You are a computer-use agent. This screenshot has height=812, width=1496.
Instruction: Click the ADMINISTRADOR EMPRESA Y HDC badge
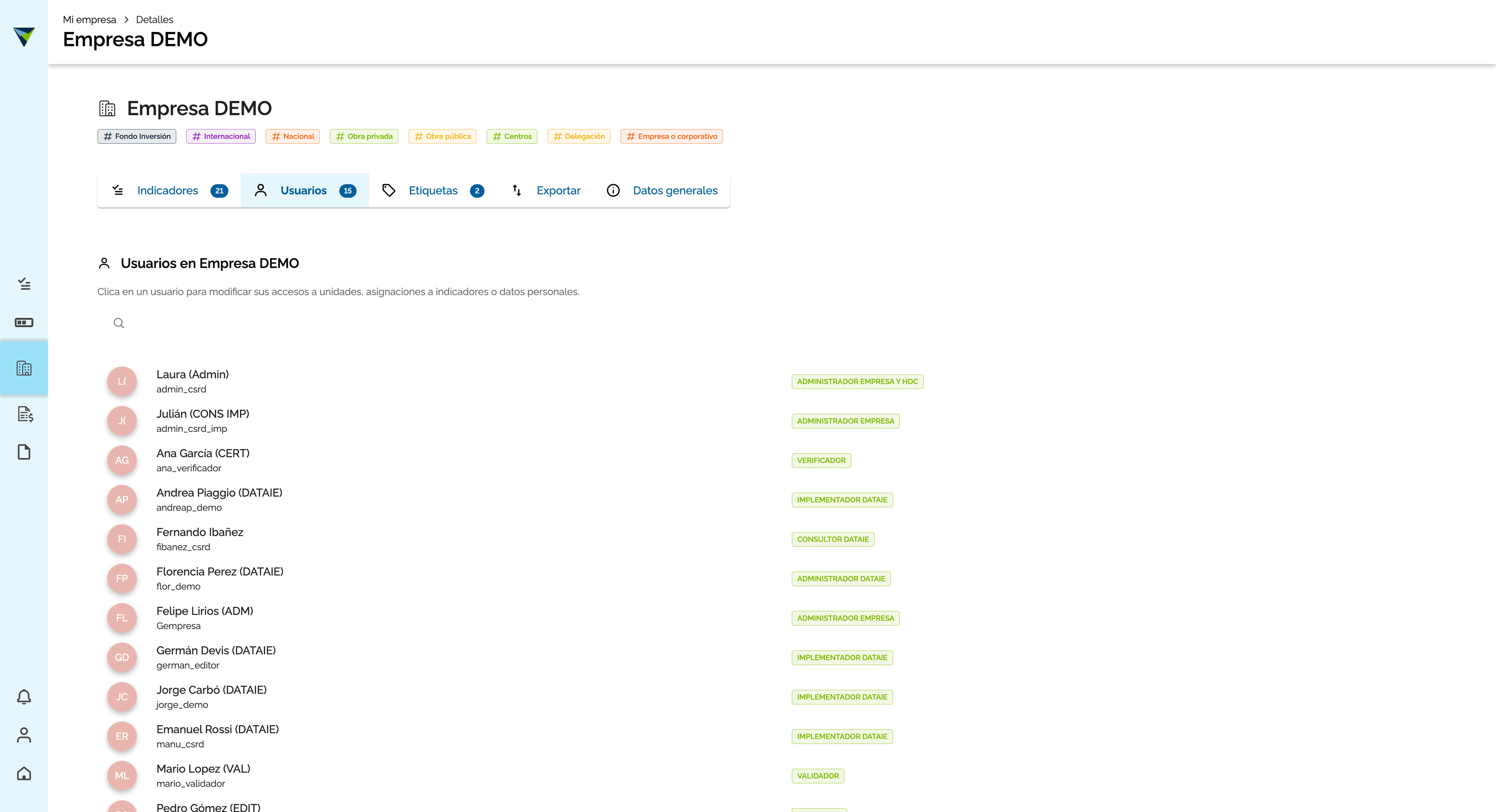click(857, 382)
